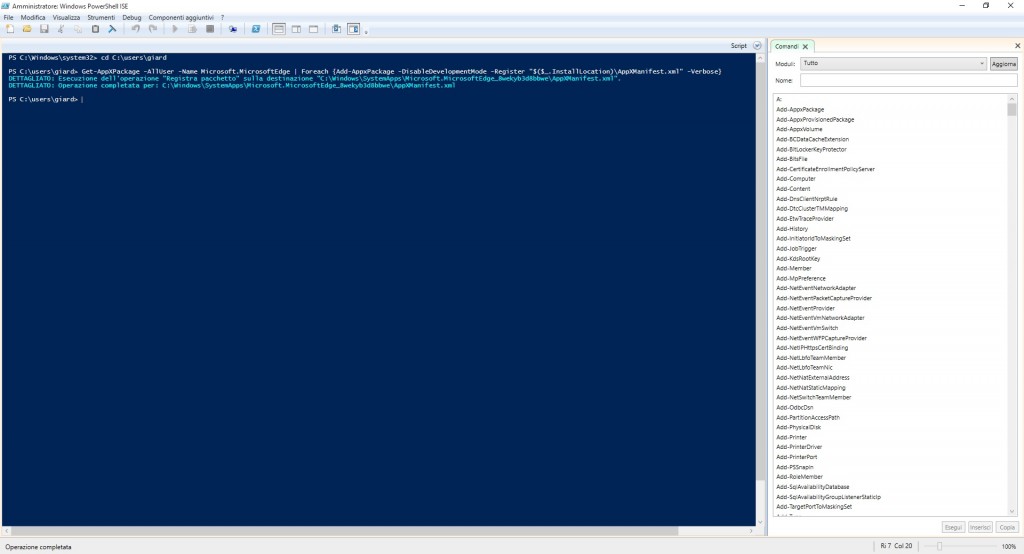The width and height of the screenshot is (1024, 554).
Task: Click the Stop operation square icon
Action: pos(210,29)
